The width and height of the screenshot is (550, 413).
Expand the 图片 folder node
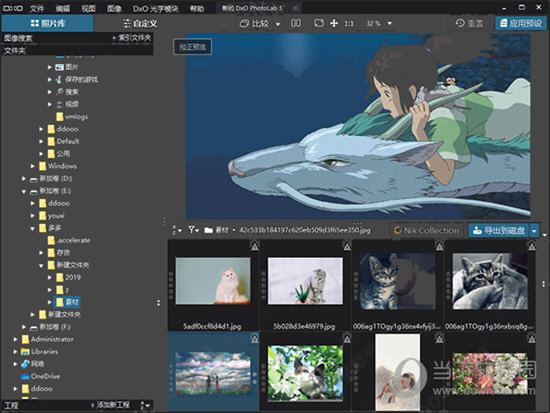point(50,67)
